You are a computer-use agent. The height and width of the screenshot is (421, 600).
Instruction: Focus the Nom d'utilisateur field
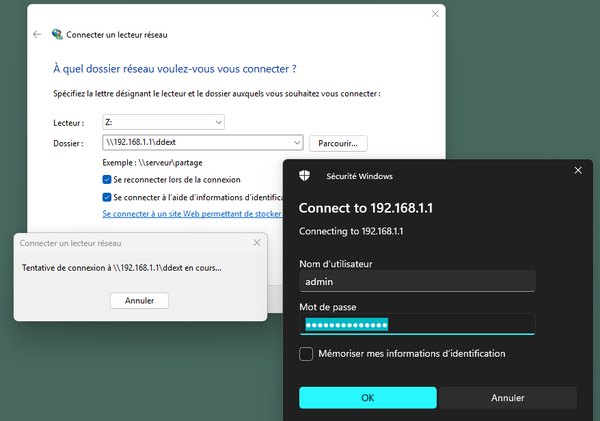click(417, 282)
